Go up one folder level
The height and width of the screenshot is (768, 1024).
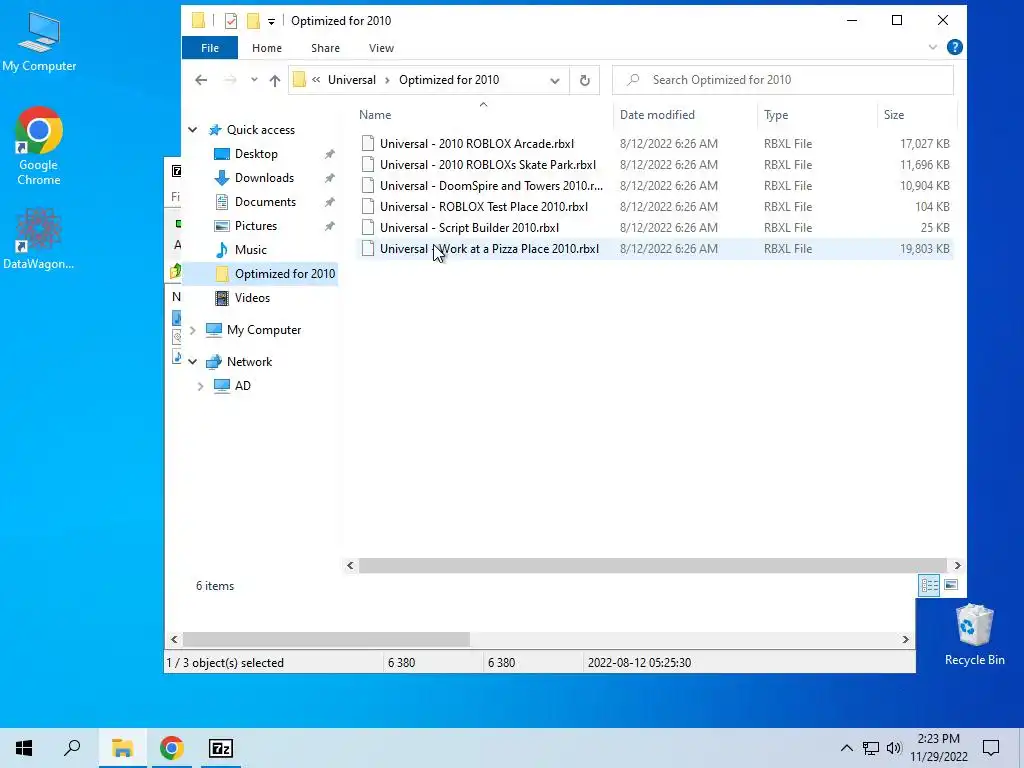point(275,80)
